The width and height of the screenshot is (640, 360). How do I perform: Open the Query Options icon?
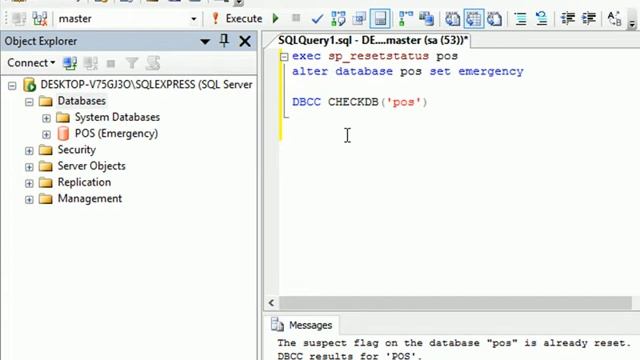click(359, 19)
